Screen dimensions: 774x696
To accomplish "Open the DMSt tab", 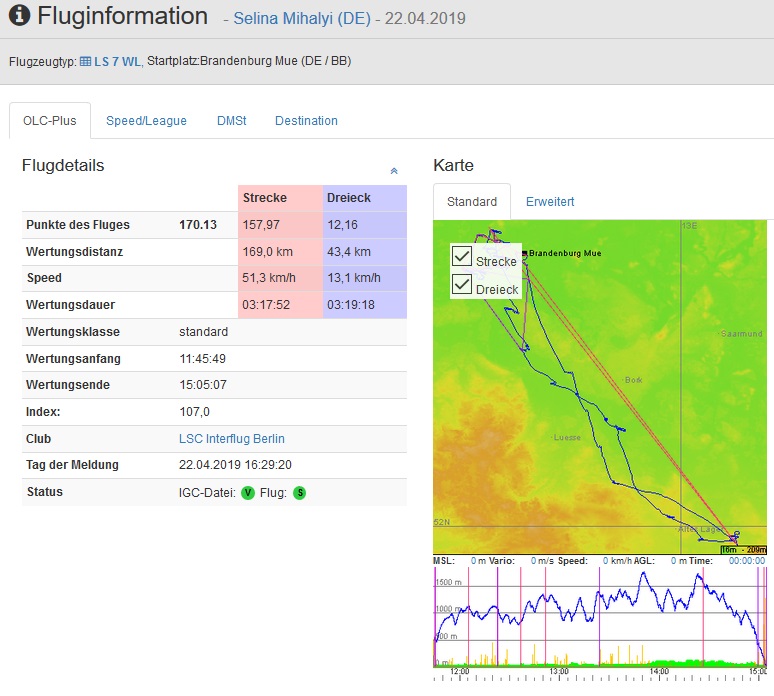I will 231,121.
